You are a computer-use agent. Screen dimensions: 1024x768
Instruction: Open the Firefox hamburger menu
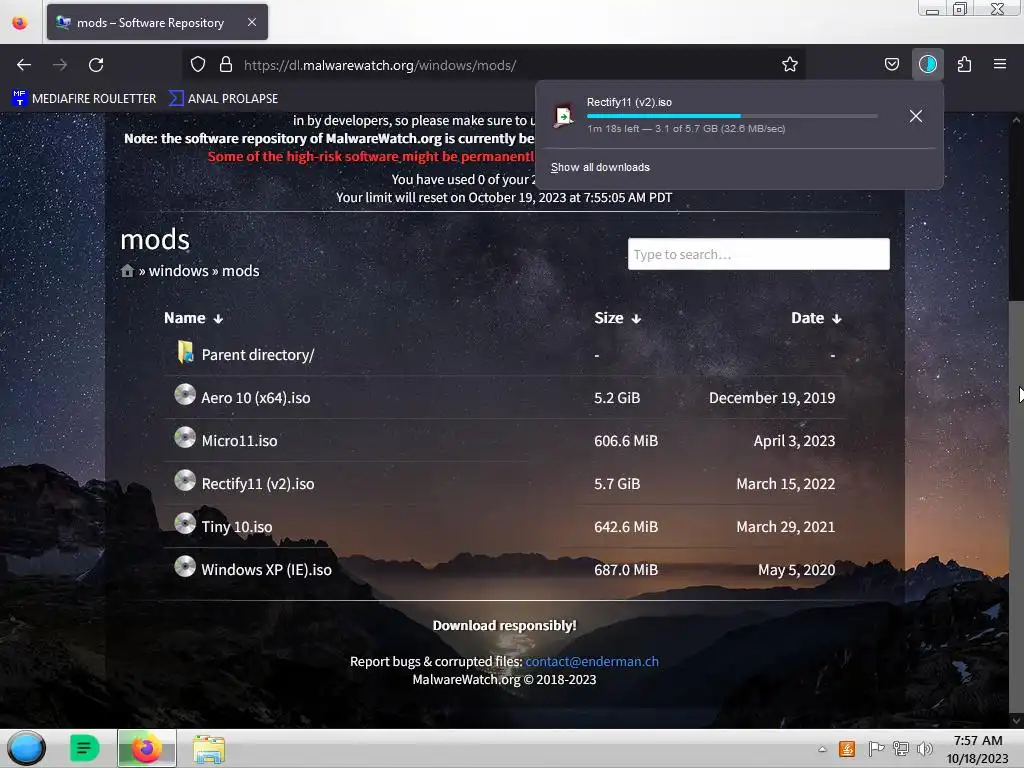tap(999, 64)
